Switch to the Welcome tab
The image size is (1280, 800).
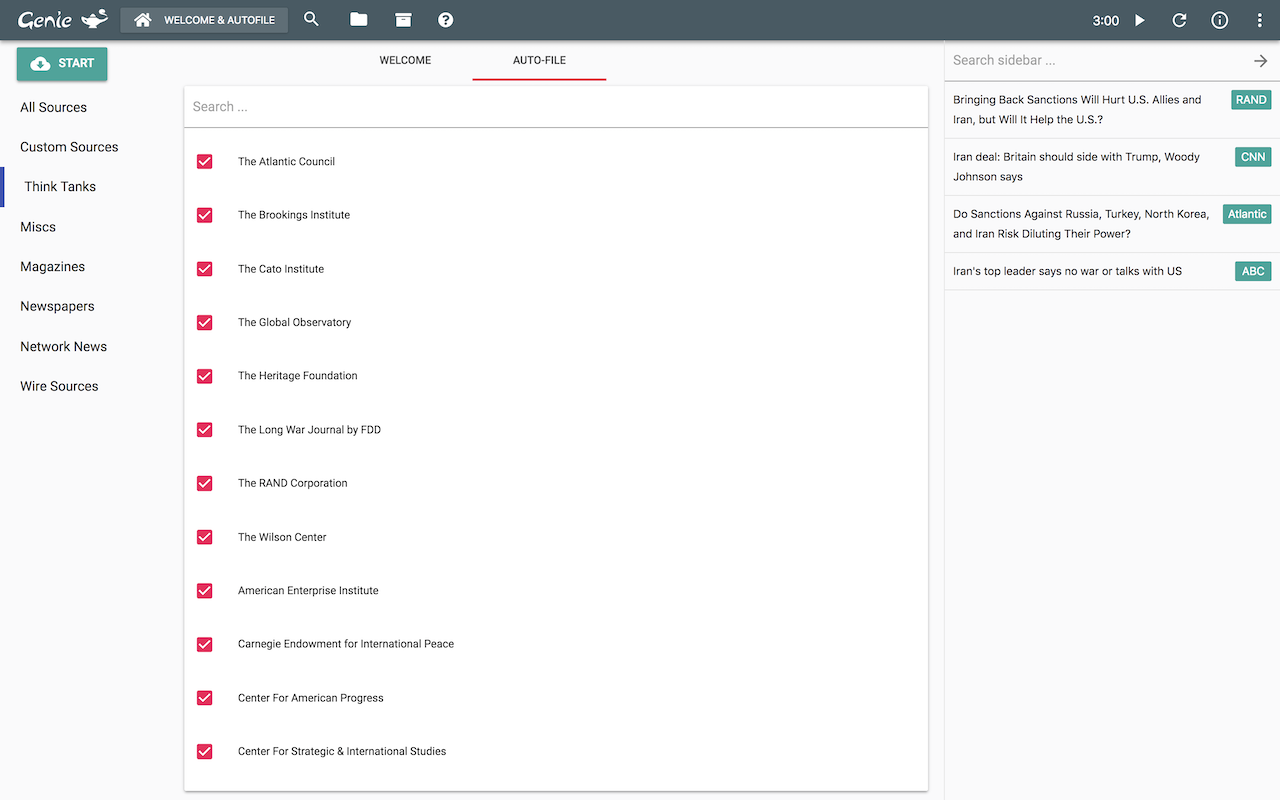pos(405,61)
